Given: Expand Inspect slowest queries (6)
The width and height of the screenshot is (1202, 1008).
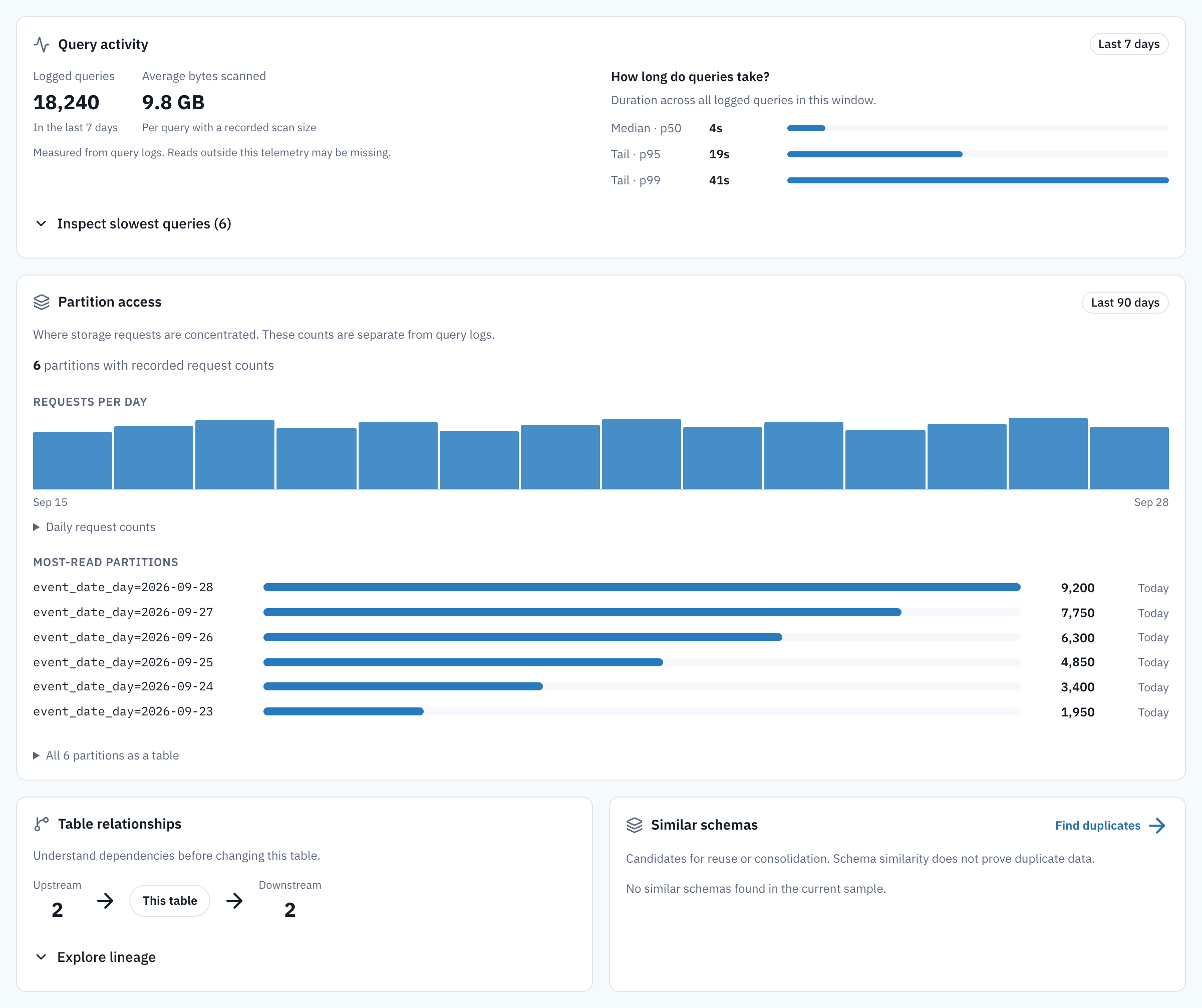Looking at the screenshot, I should point(132,224).
